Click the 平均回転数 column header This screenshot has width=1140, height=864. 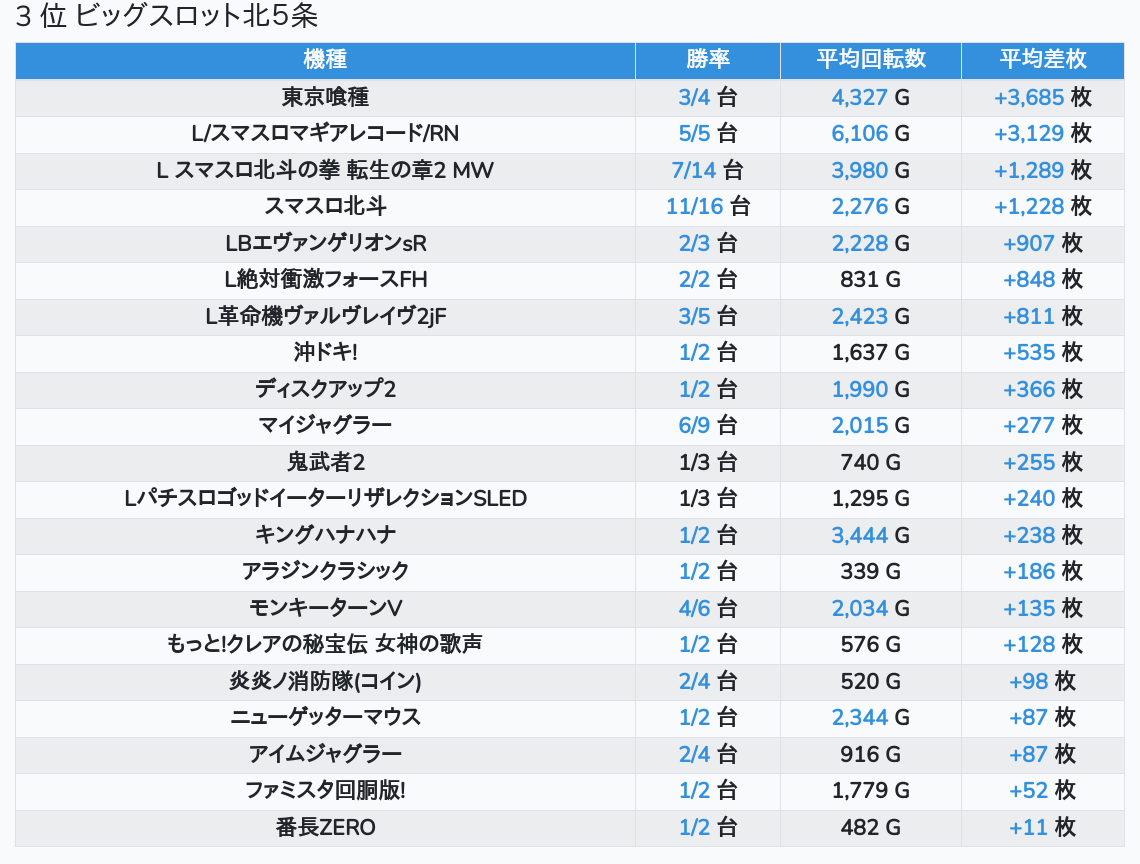870,60
